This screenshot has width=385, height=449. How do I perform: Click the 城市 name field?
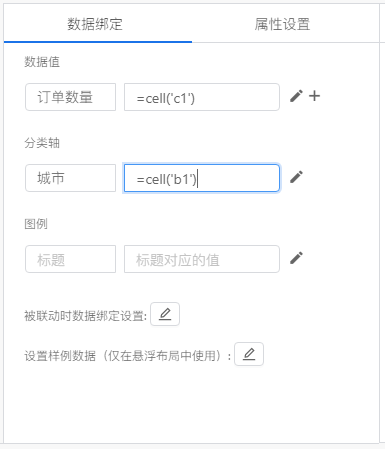coord(70,178)
